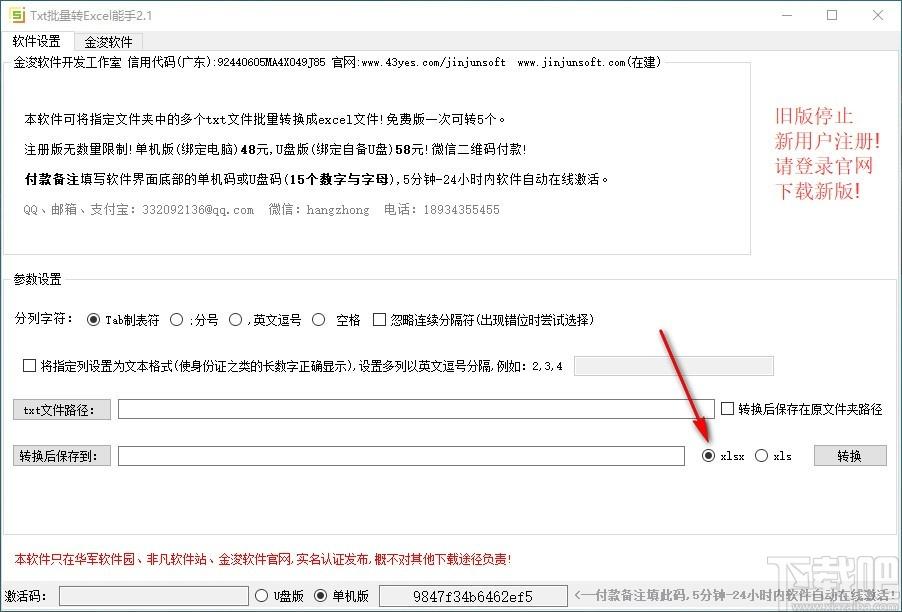Click the 旧版停止新用户注册 red notice
Screen dimensions: 902x612
827,153
